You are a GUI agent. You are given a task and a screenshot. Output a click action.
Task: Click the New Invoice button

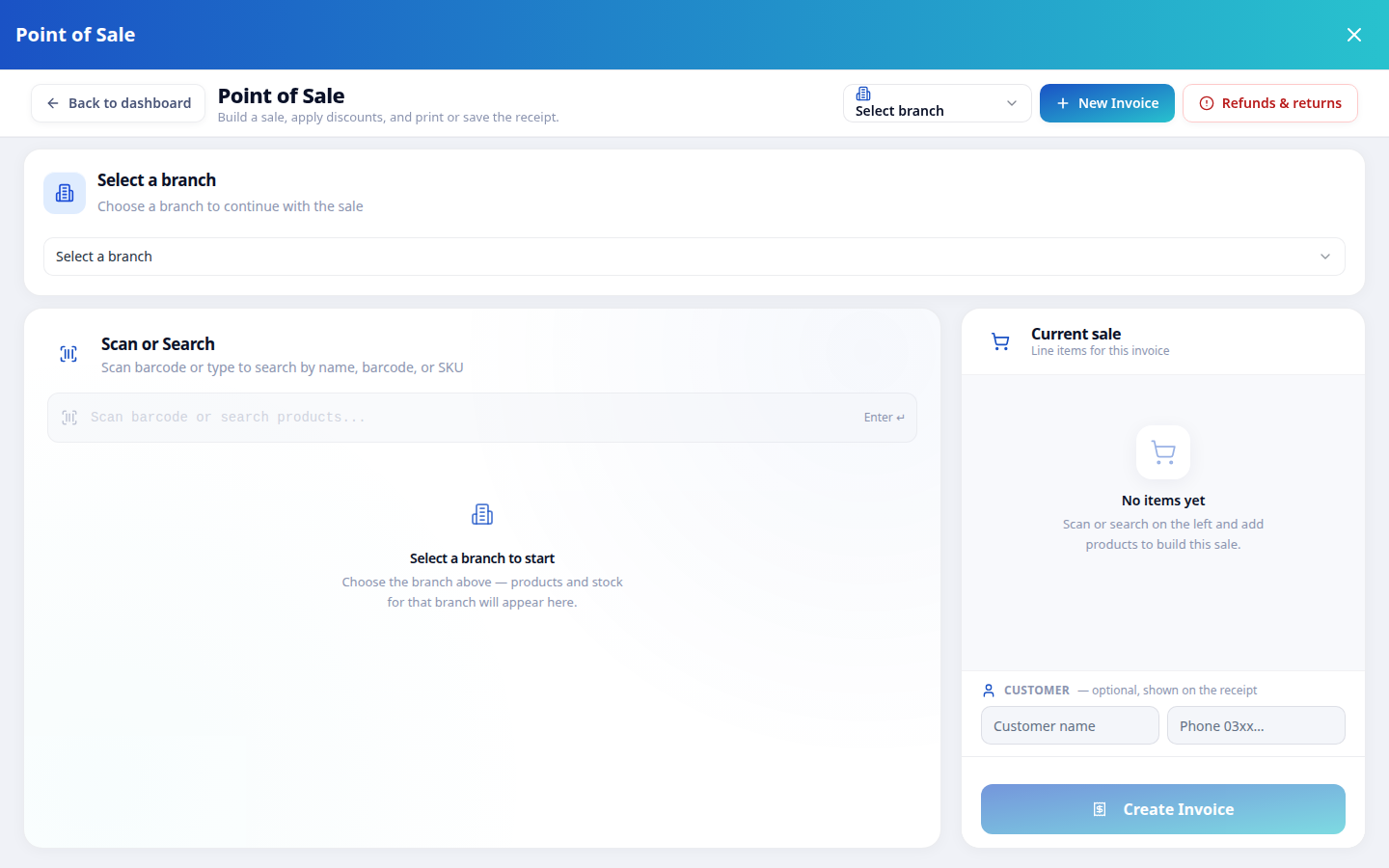[1107, 103]
